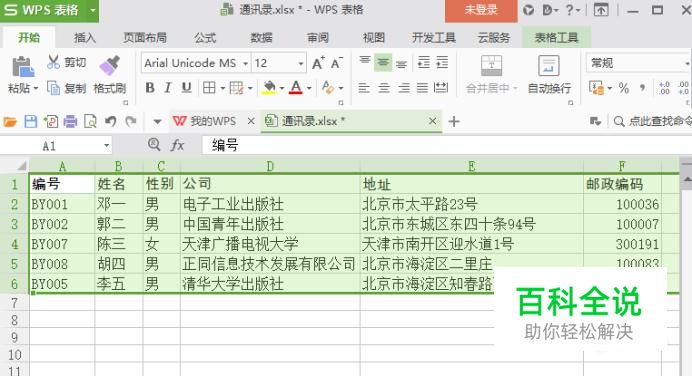Click the red font color swatch
Viewport: 692px width, 376px height.
(296, 88)
